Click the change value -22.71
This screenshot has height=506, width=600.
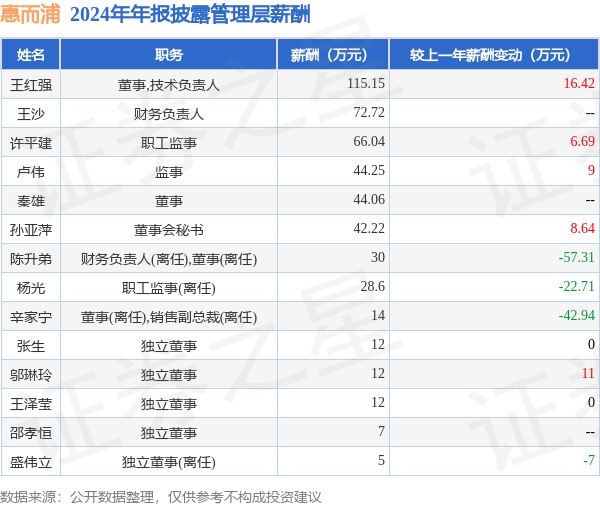(576, 286)
